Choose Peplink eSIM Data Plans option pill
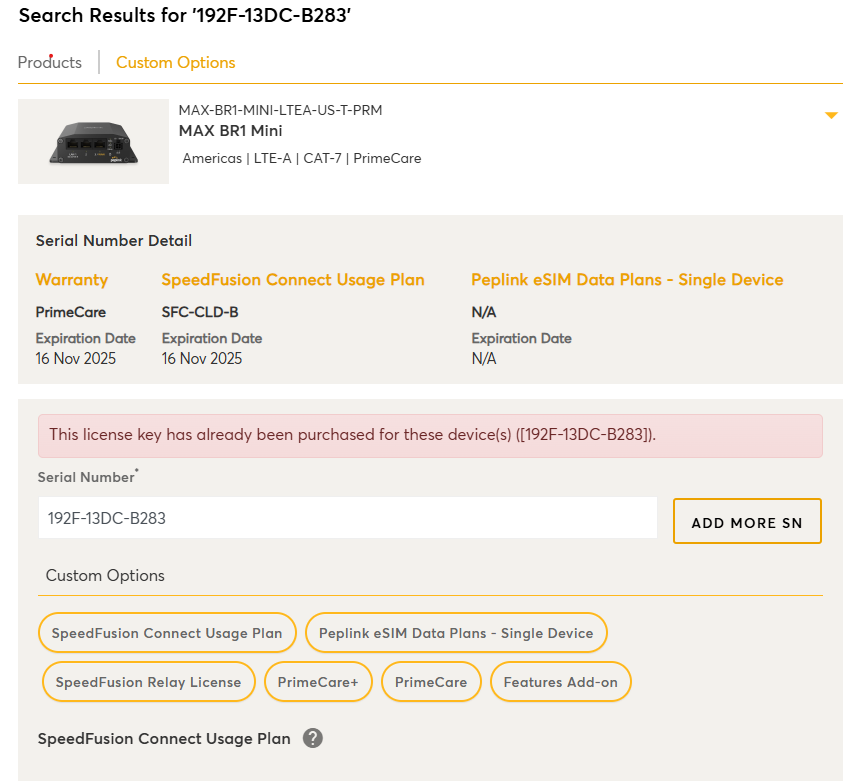 [456, 633]
